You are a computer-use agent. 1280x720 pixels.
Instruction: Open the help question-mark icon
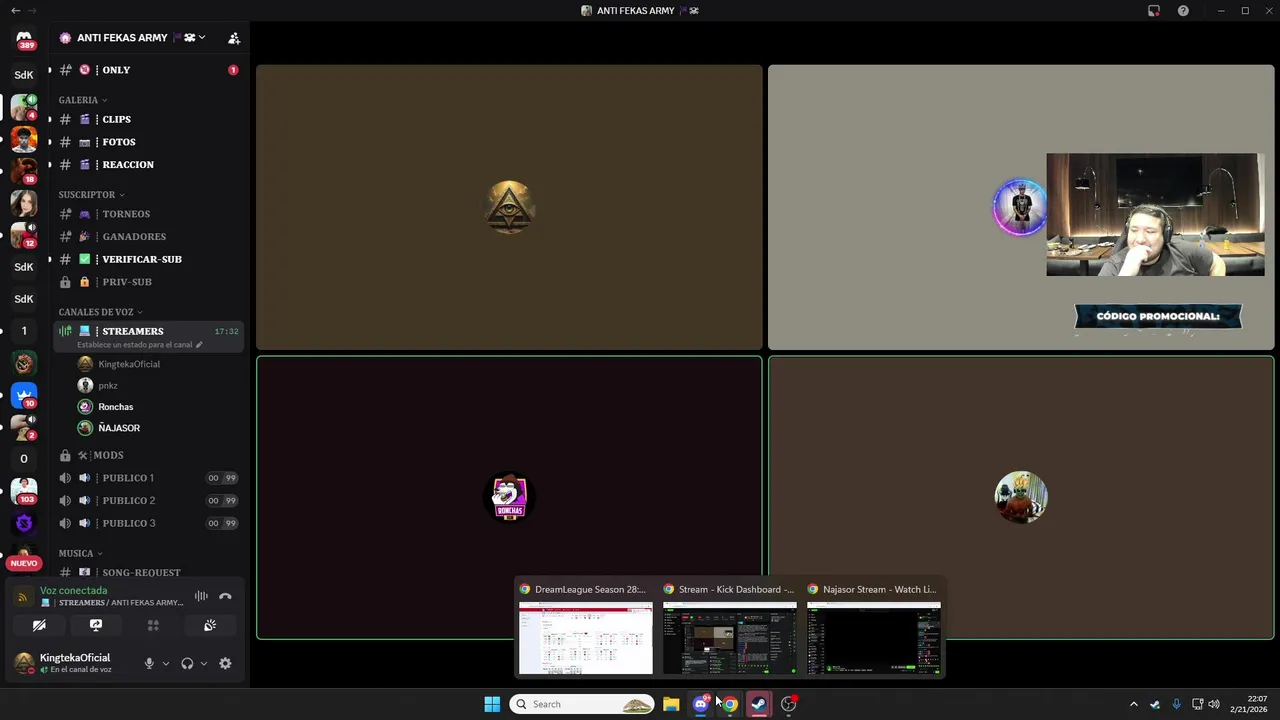click(x=1184, y=11)
